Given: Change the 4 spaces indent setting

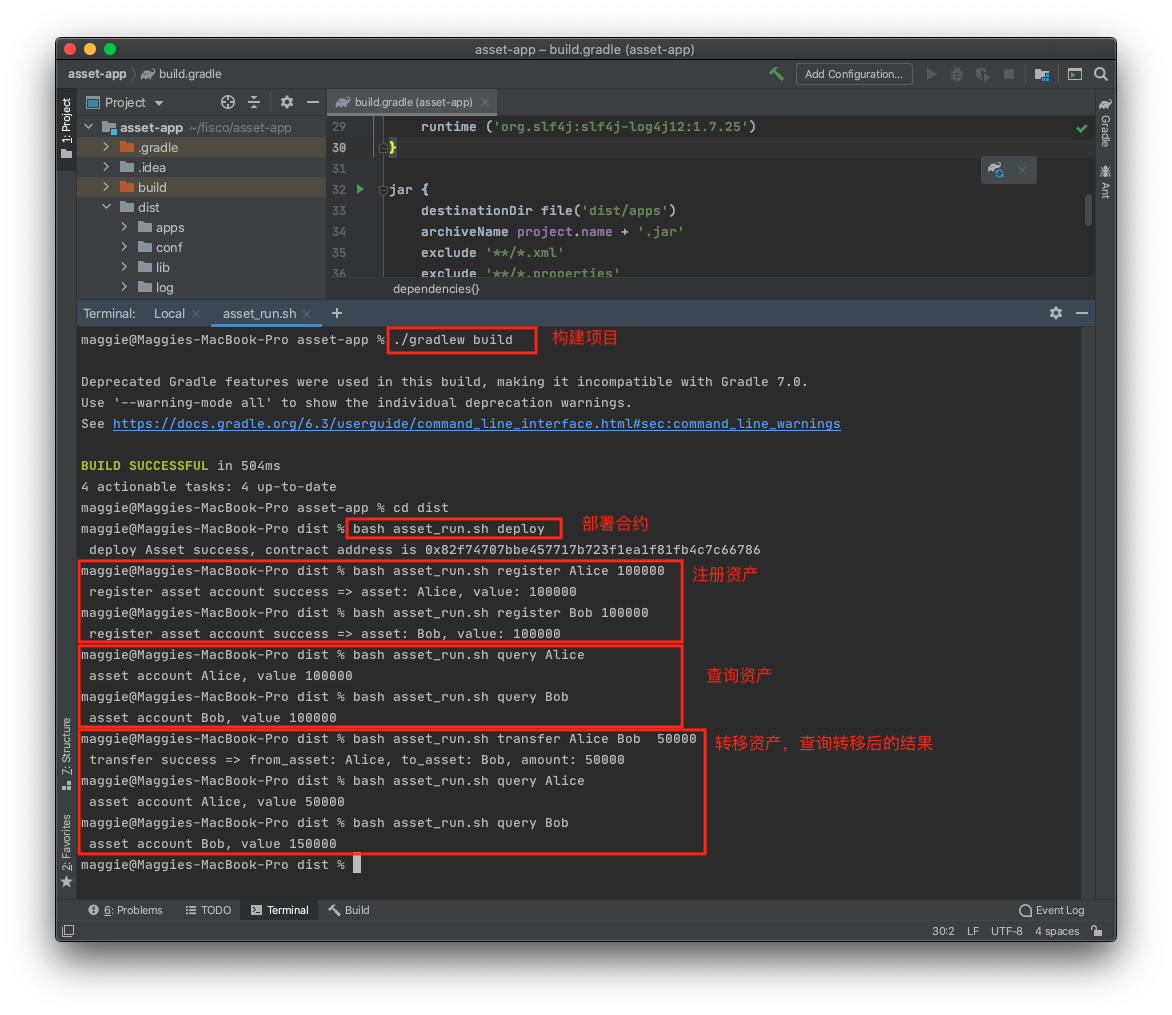Looking at the screenshot, I should (x=1057, y=931).
